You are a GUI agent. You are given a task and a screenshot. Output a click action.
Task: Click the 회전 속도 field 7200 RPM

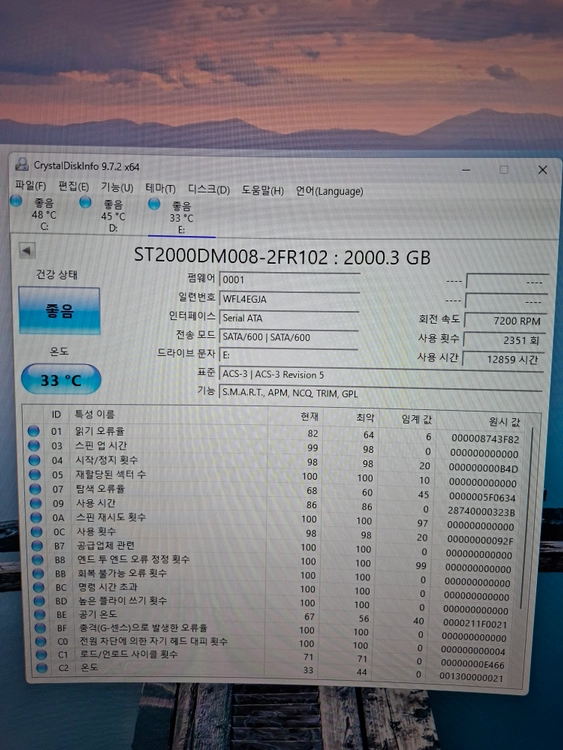coord(505,321)
